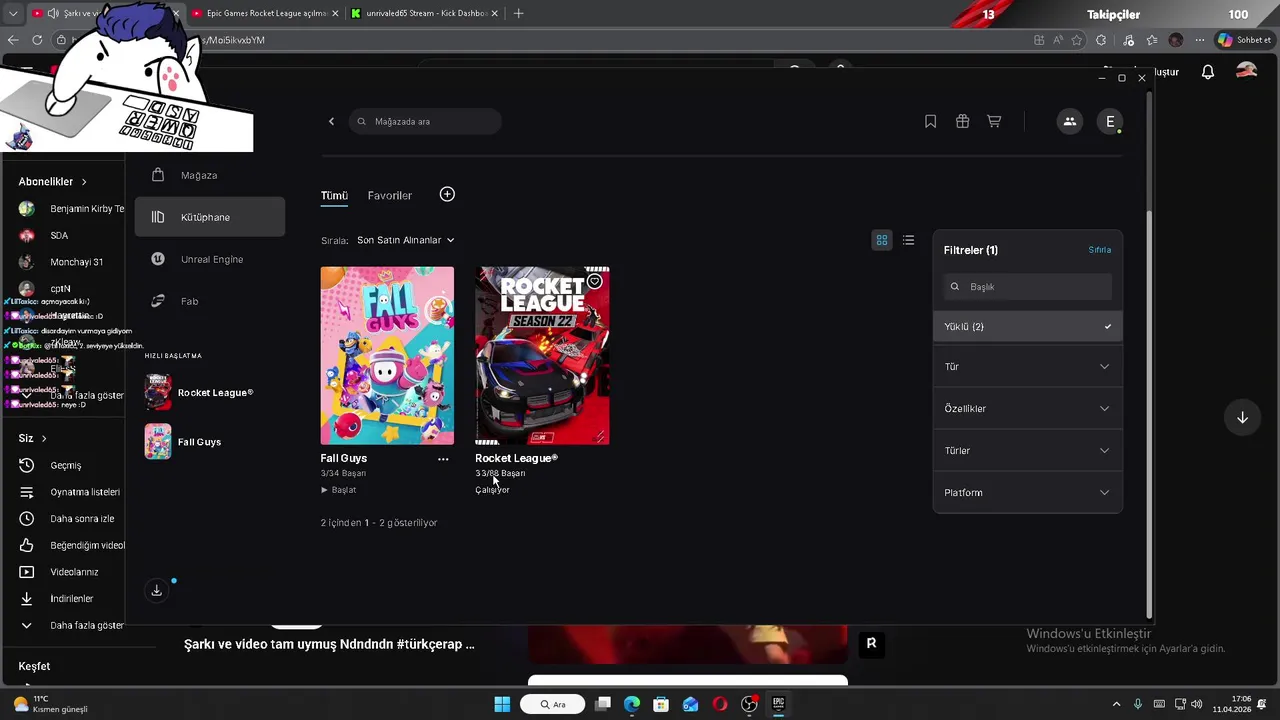This screenshot has height=720, width=1280.
Task: Switch to the Tümü tab
Action: (334, 195)
